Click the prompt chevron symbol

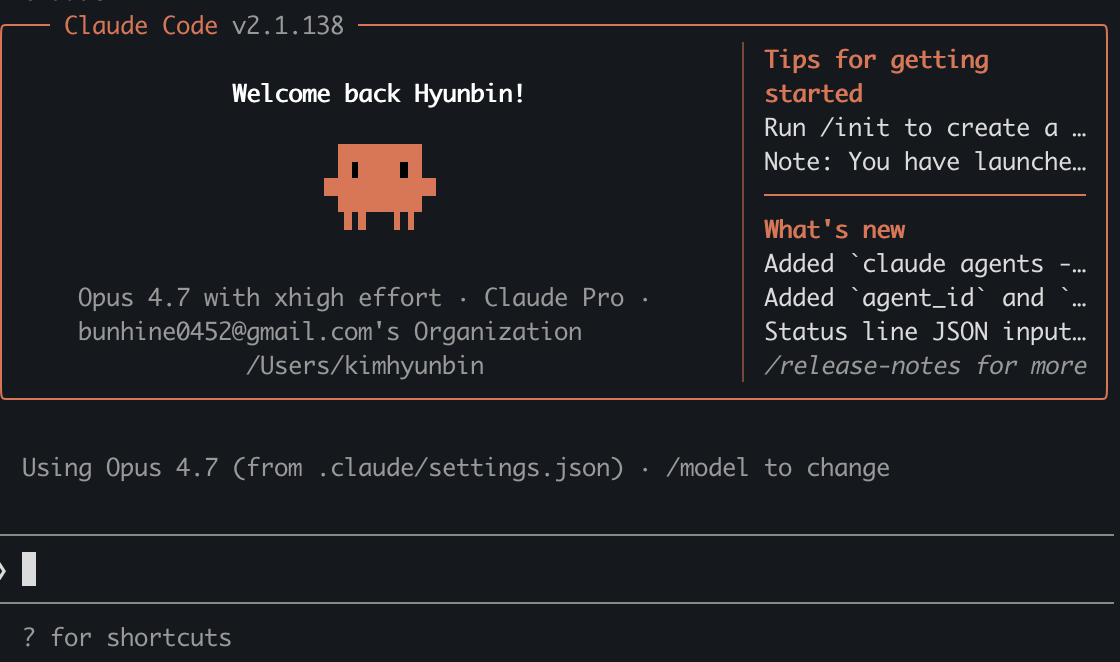coord(3,570)
